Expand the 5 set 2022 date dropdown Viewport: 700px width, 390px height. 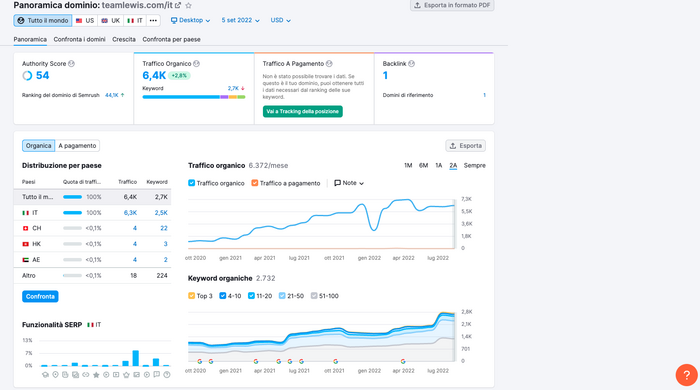[241, 21]
